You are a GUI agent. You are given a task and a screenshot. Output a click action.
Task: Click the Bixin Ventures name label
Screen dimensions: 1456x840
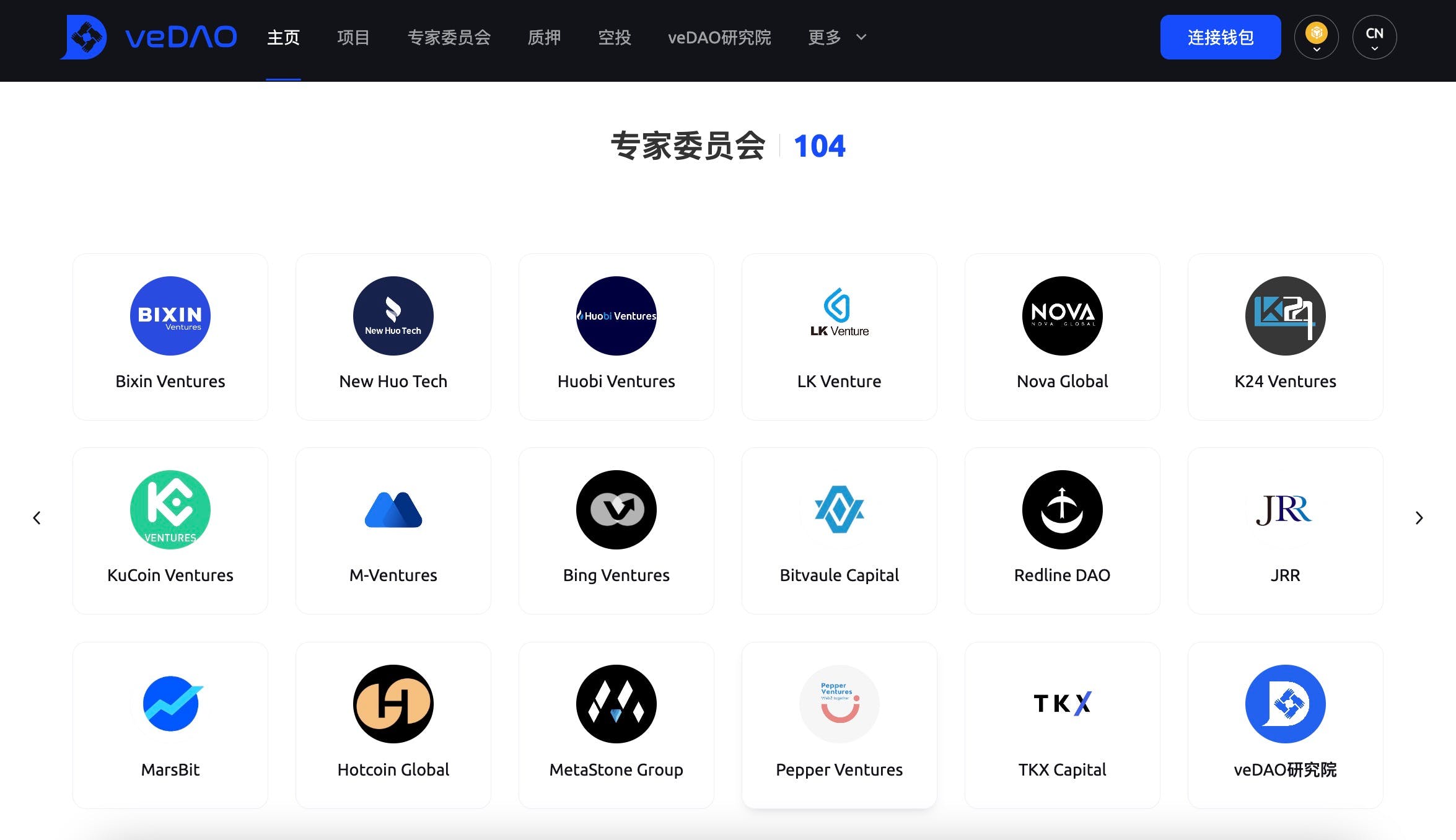point(170,381)
